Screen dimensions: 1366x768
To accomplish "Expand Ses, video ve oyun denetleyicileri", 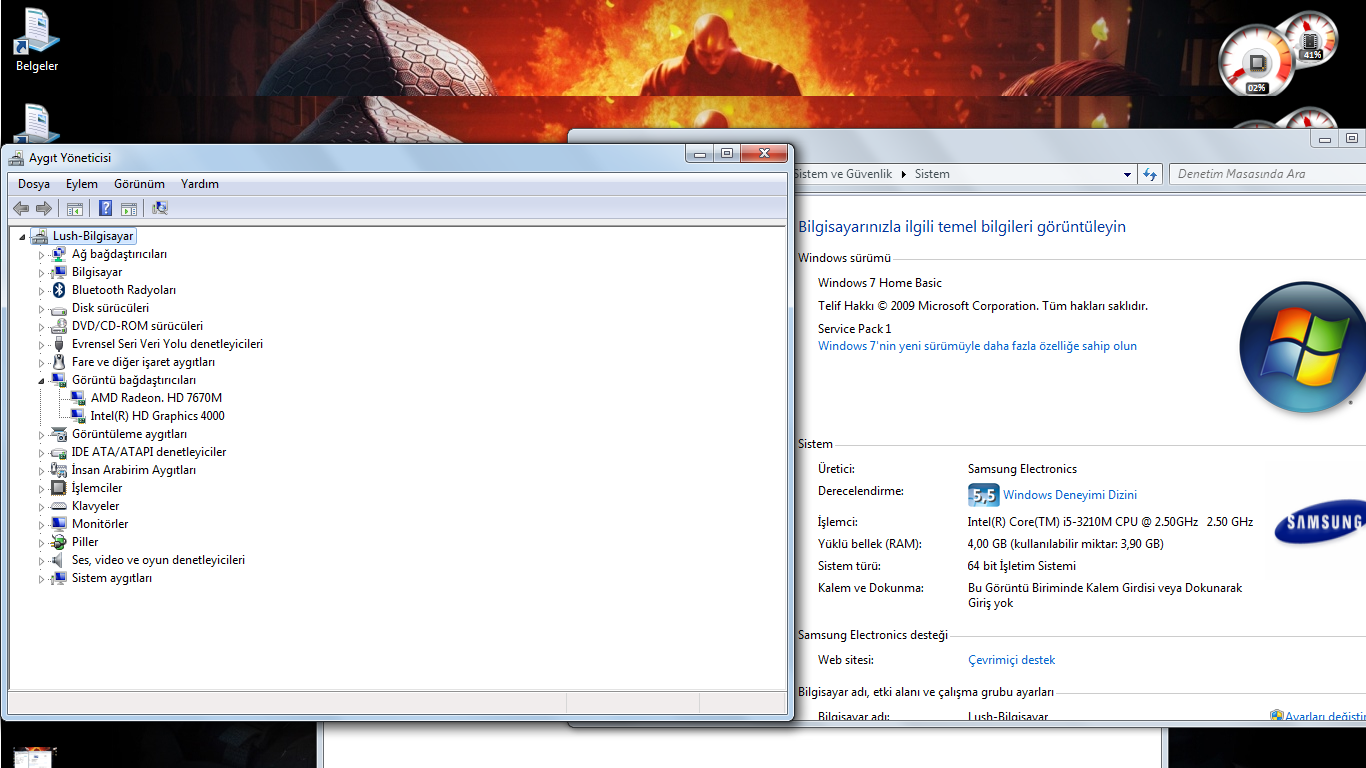I will (42, 561).
